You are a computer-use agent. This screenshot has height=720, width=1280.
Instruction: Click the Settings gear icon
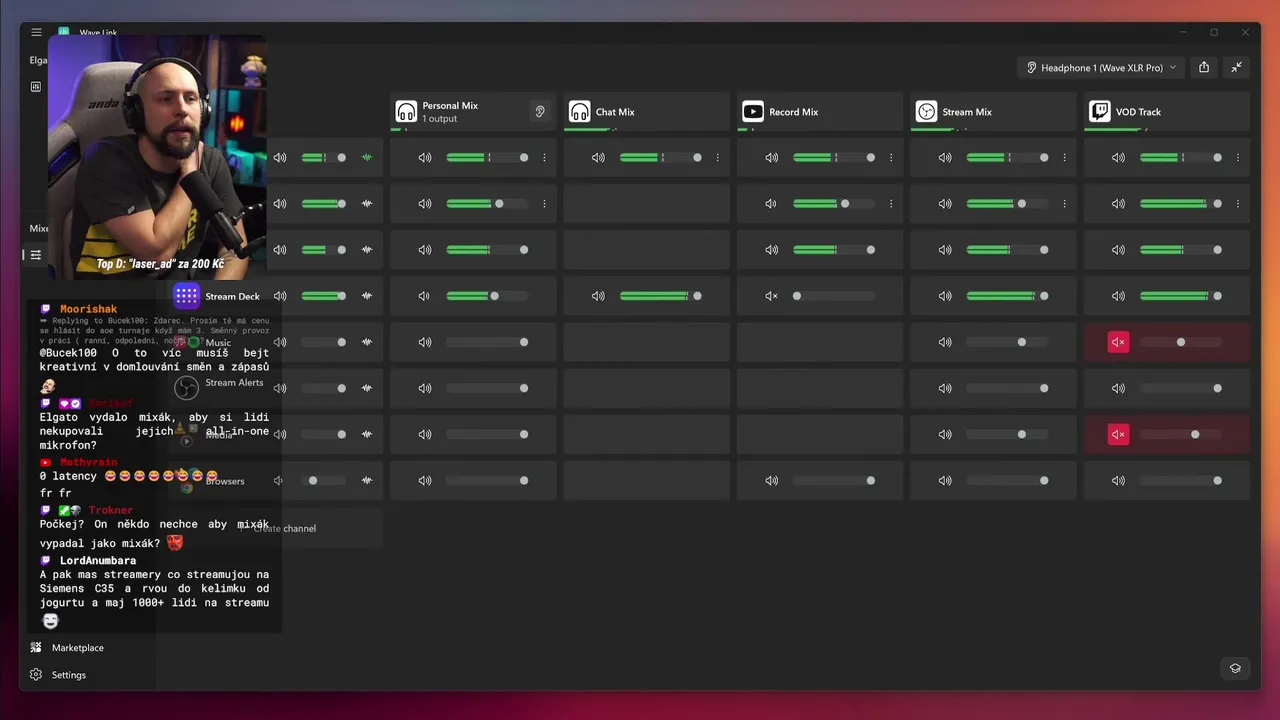click(x=36, y=674)
